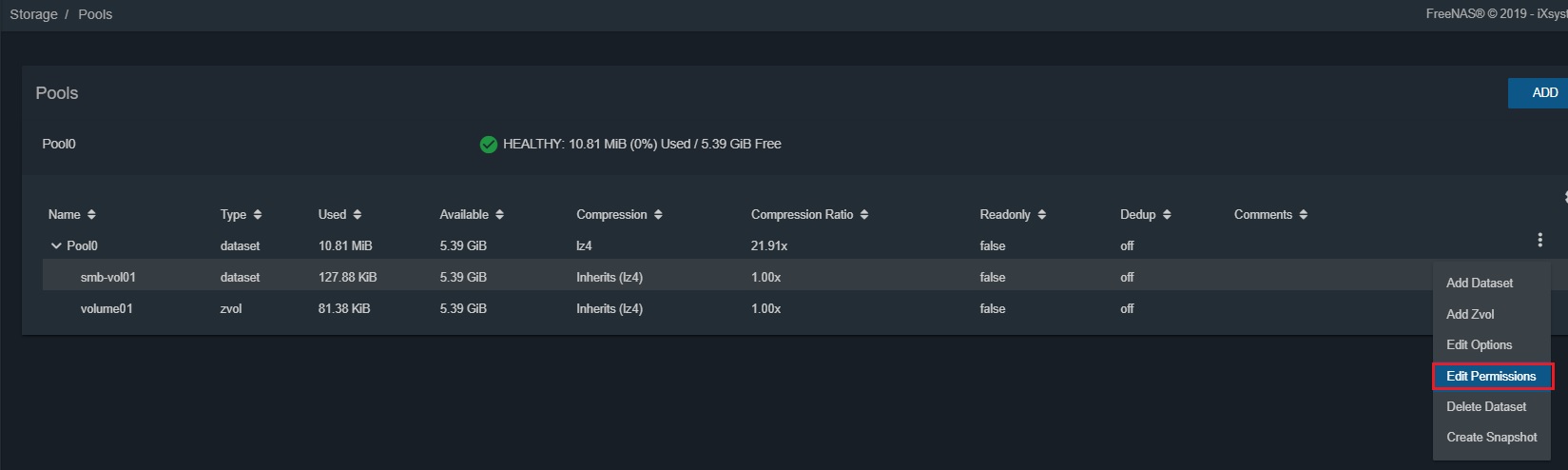Screen dimensions: 1568x470
Task: Choose Add Zvol menu entry
Action: tap(1470, 314)
